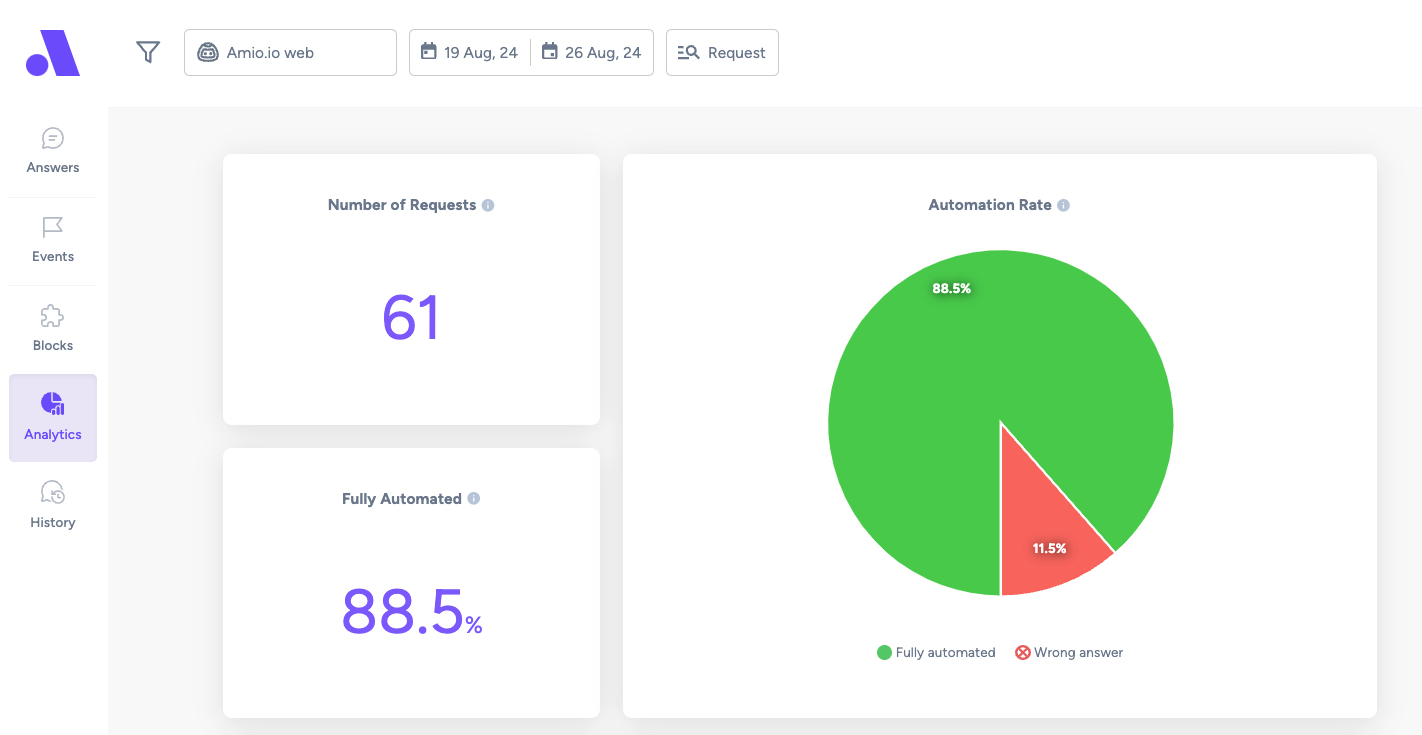Open the Answers section in sidebar
1422x735 pixels.
[x=53, y=151]
